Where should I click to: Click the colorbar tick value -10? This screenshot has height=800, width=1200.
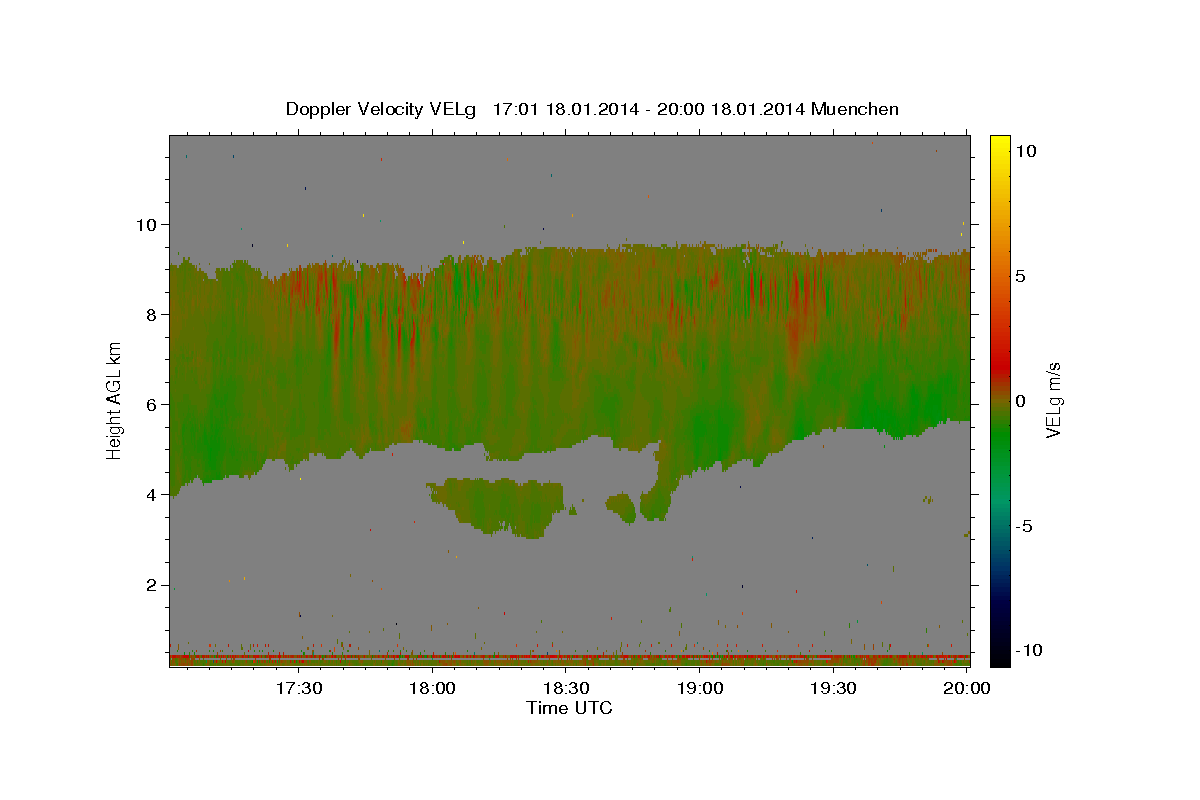coord(1027,650)
